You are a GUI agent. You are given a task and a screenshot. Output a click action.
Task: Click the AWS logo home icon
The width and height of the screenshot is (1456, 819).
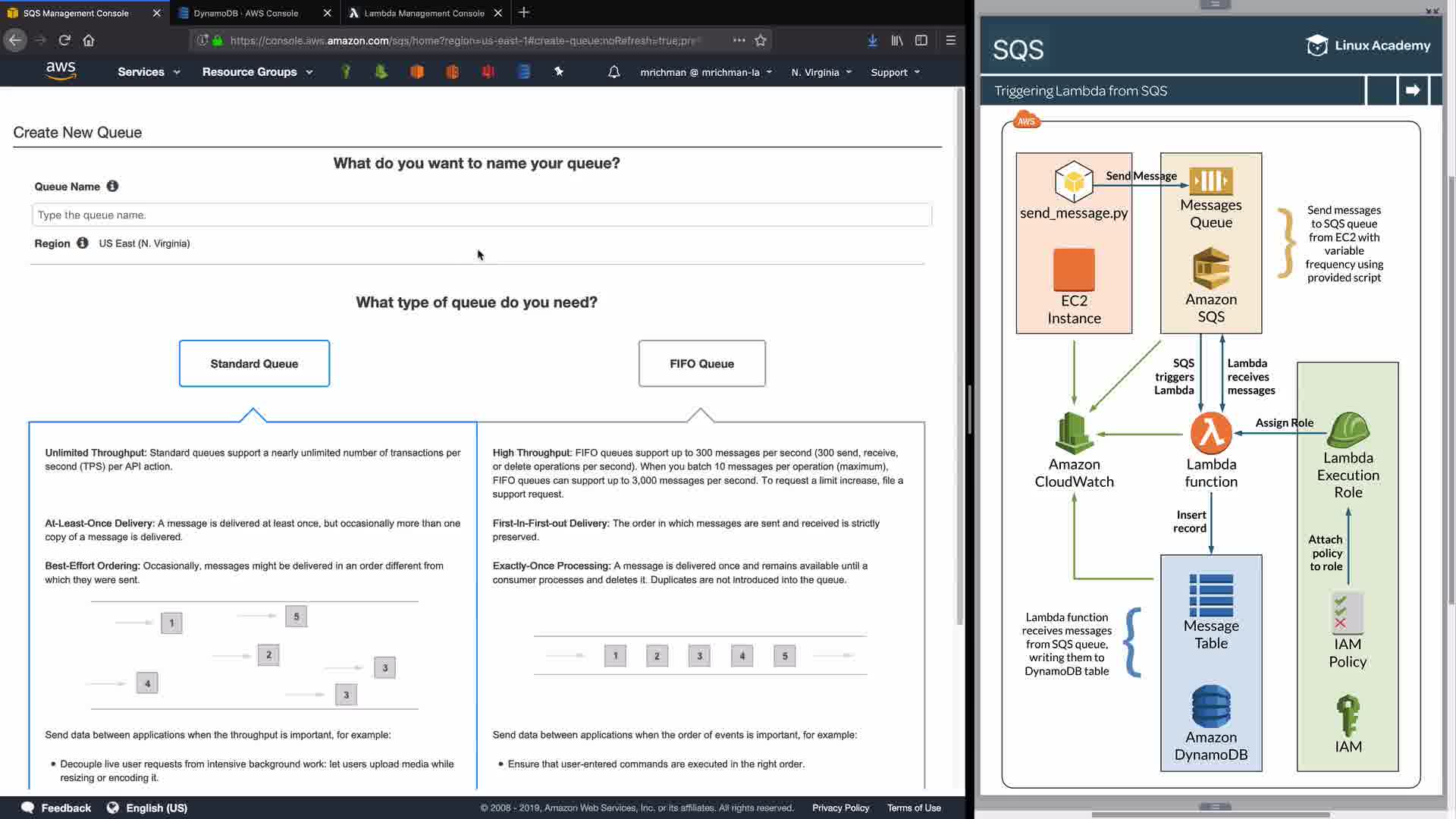coord(61,71)
